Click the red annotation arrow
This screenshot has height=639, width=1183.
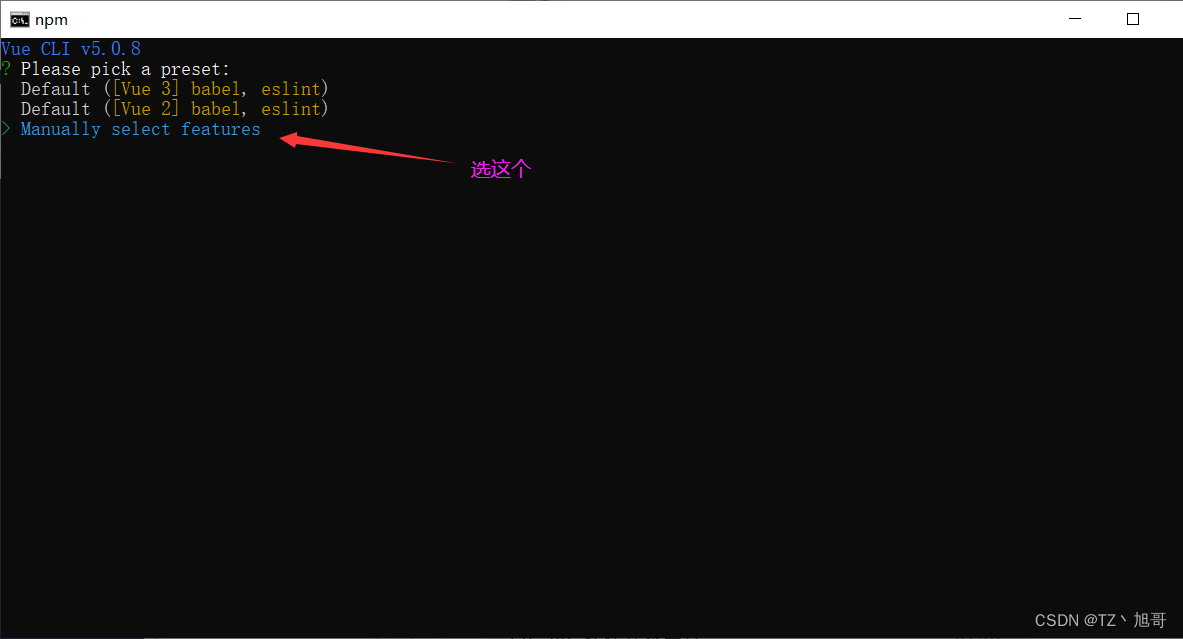point(366,148)
